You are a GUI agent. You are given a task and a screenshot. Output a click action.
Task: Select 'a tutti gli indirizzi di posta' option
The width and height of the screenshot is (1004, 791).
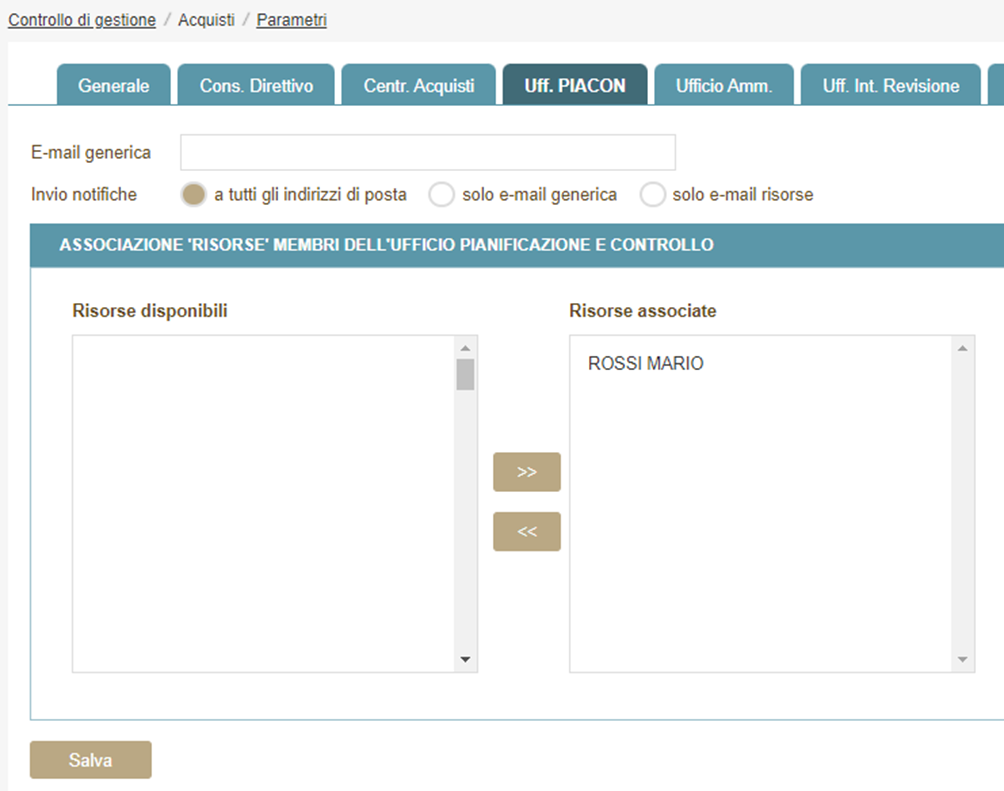[x=193, y=195]
